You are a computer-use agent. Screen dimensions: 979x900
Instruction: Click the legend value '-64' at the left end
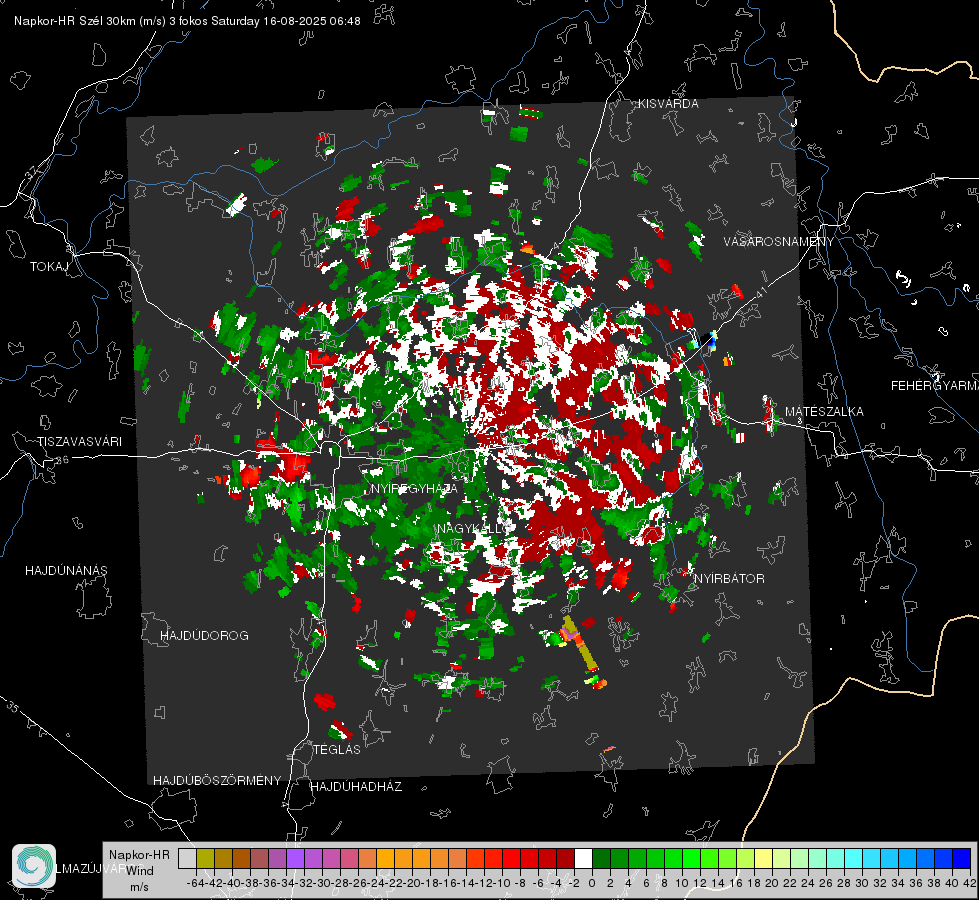click(195, 883)
